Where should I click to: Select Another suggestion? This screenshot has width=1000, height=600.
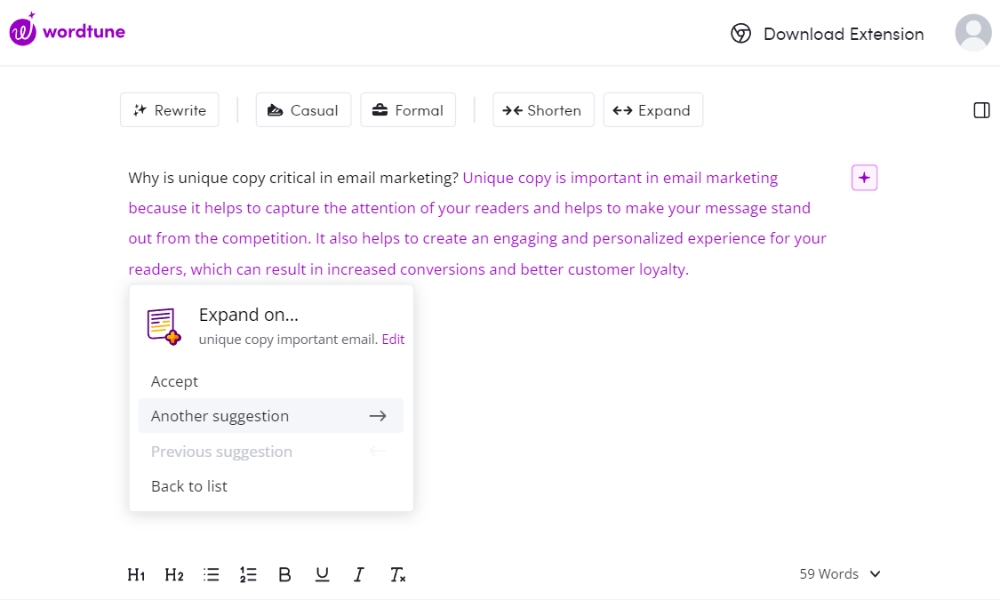pos(271,416)
